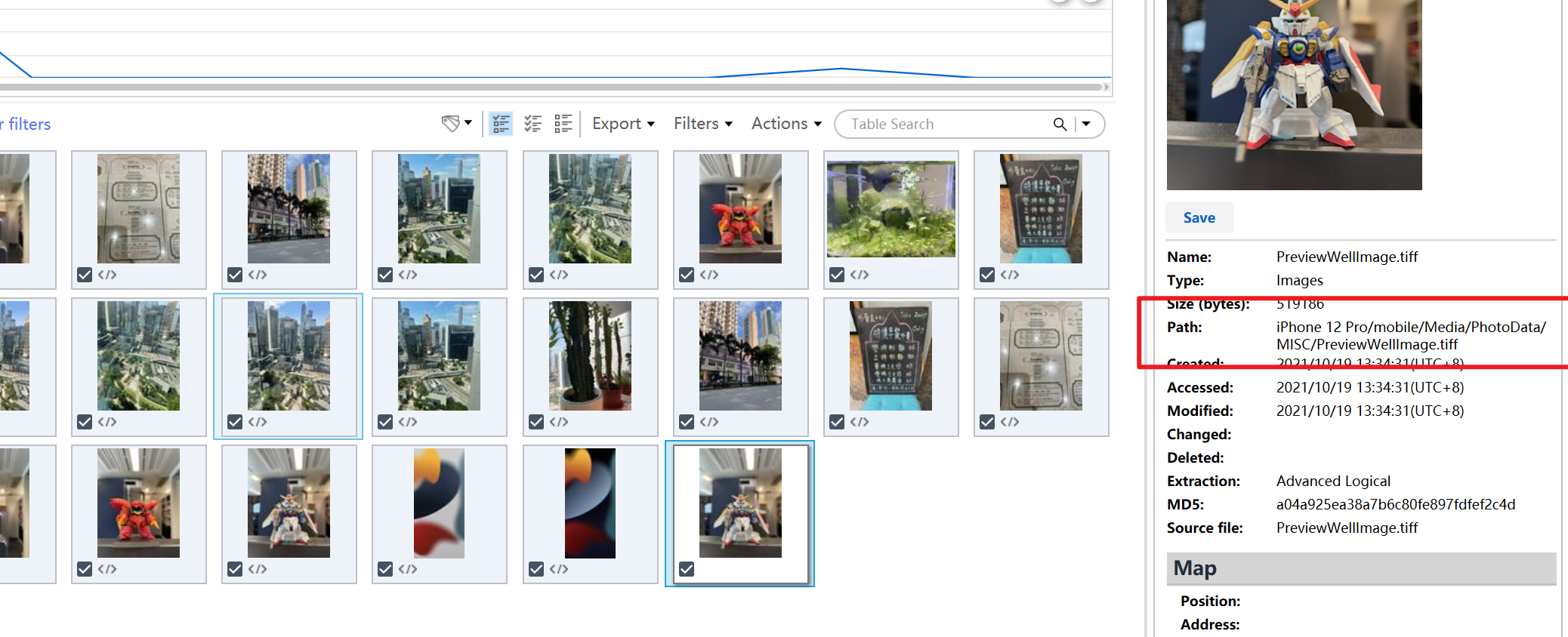Select the highlighted partial-check list view icon
1568x637 pixels.
click(501, 124)
